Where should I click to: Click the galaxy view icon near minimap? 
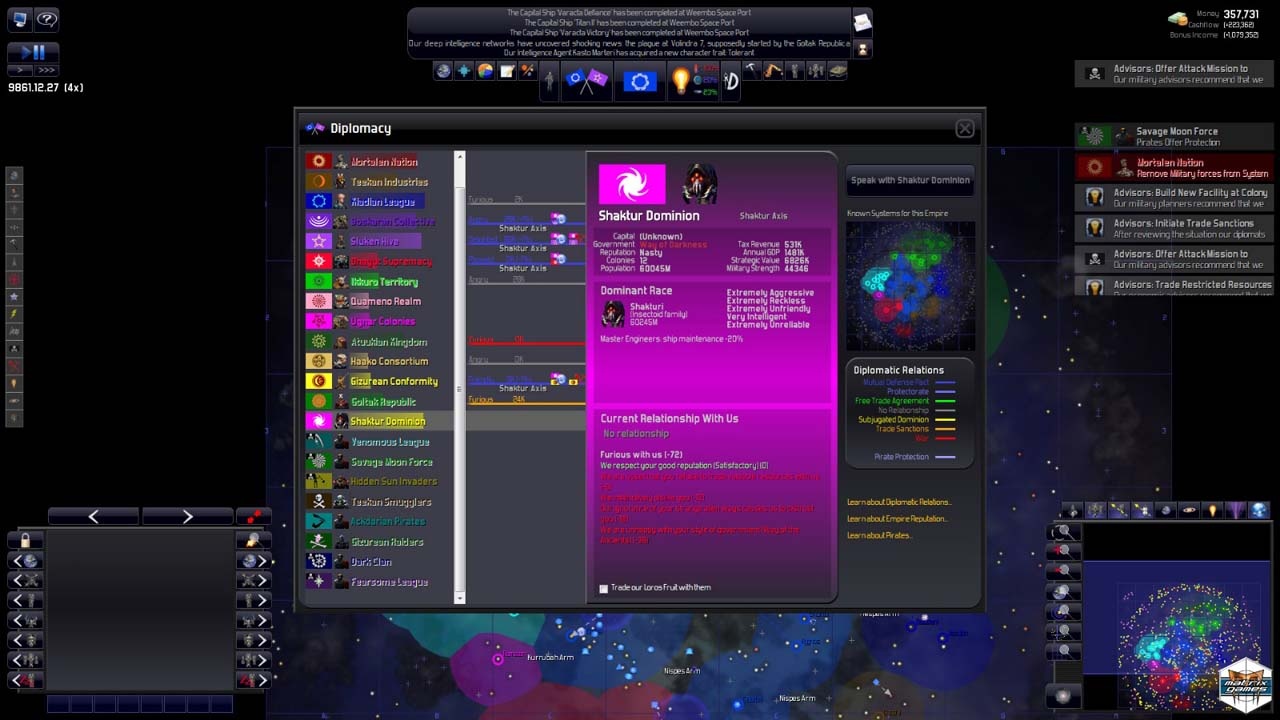click(x=1062, y=695)
